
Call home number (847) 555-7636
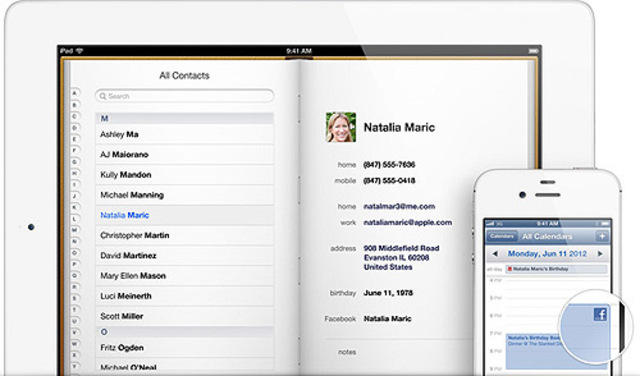pos(389,165)
